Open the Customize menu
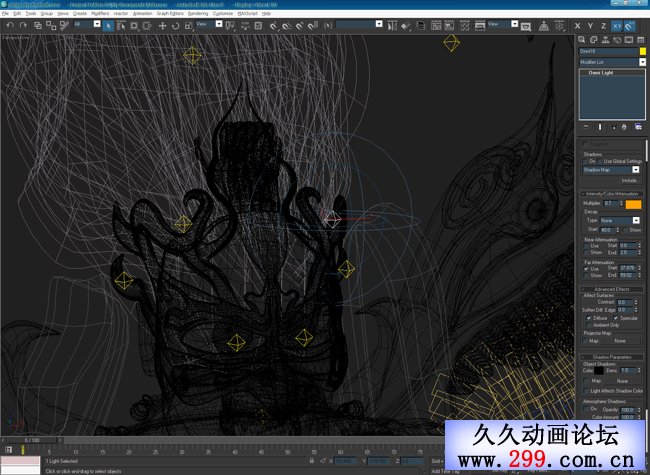650x475 pixels. [x=223, y=14]
